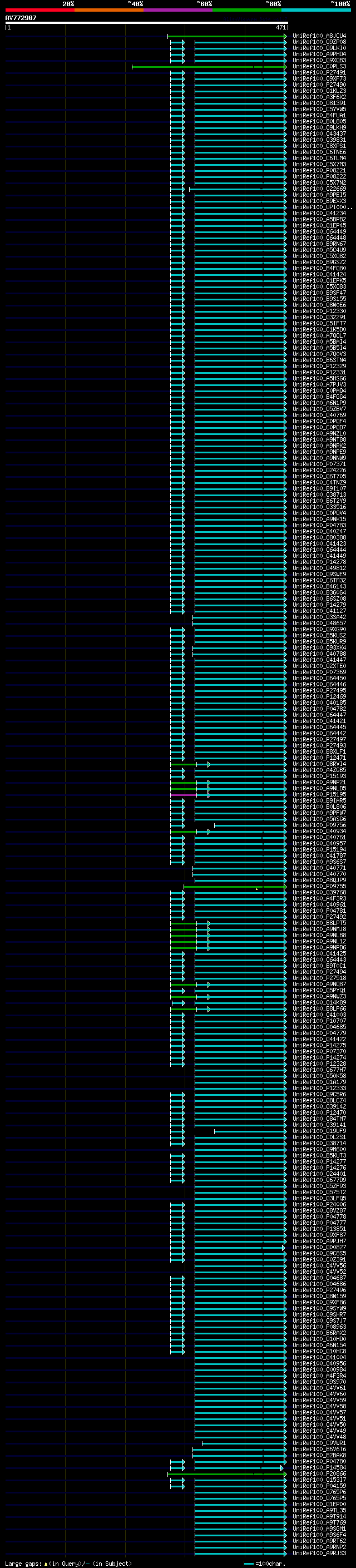
Task: Select hit label UniRef100_Q2XTE0
Action: pos(319,666)
